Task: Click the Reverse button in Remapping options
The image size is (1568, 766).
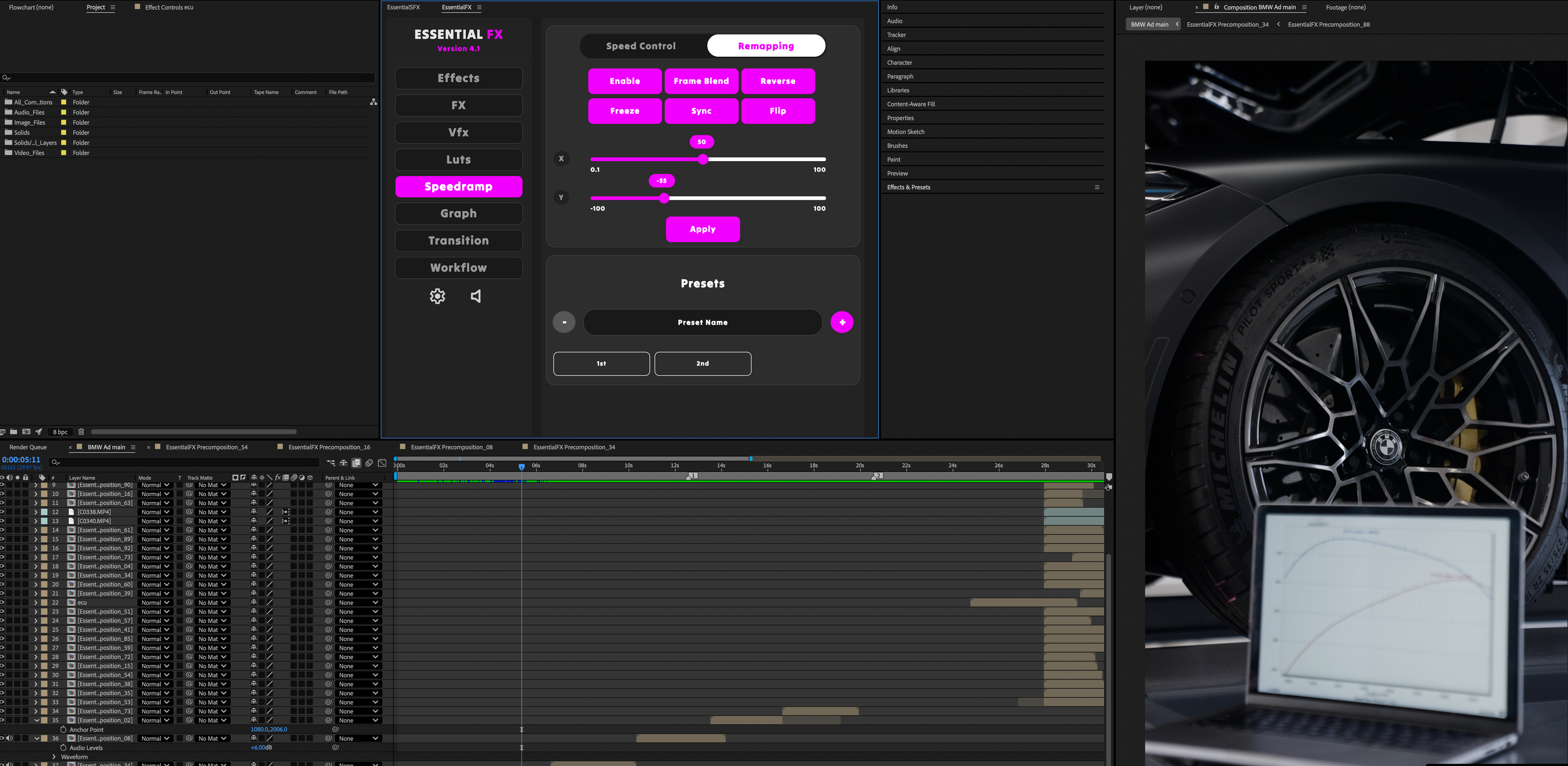Action: 778,81
